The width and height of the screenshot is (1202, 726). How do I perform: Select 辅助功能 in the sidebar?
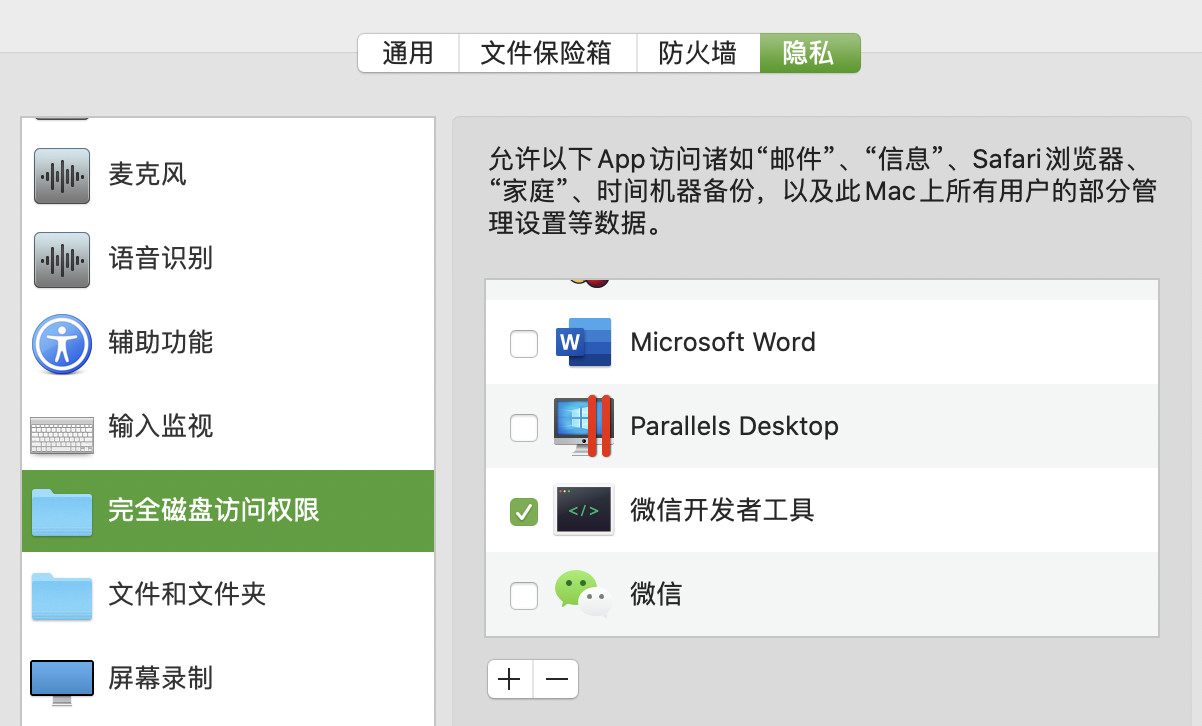(228, 343)
